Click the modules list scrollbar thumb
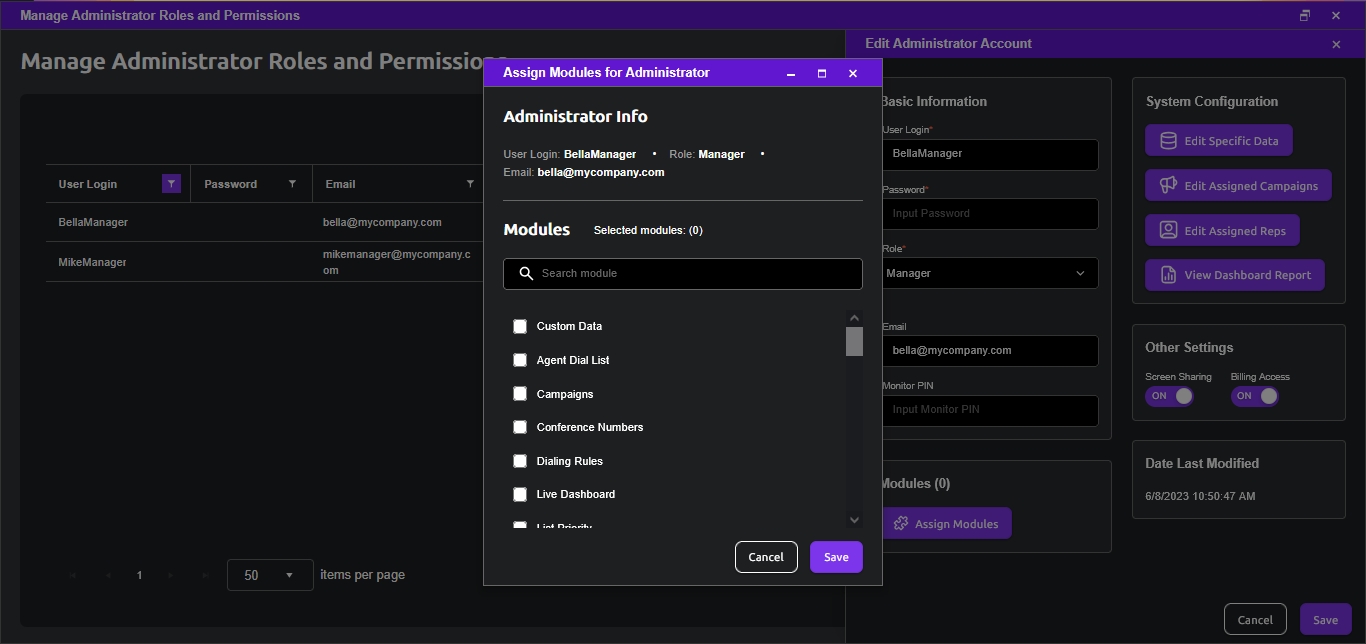The height and width of the screenshot is (644, 1366). 854,341
